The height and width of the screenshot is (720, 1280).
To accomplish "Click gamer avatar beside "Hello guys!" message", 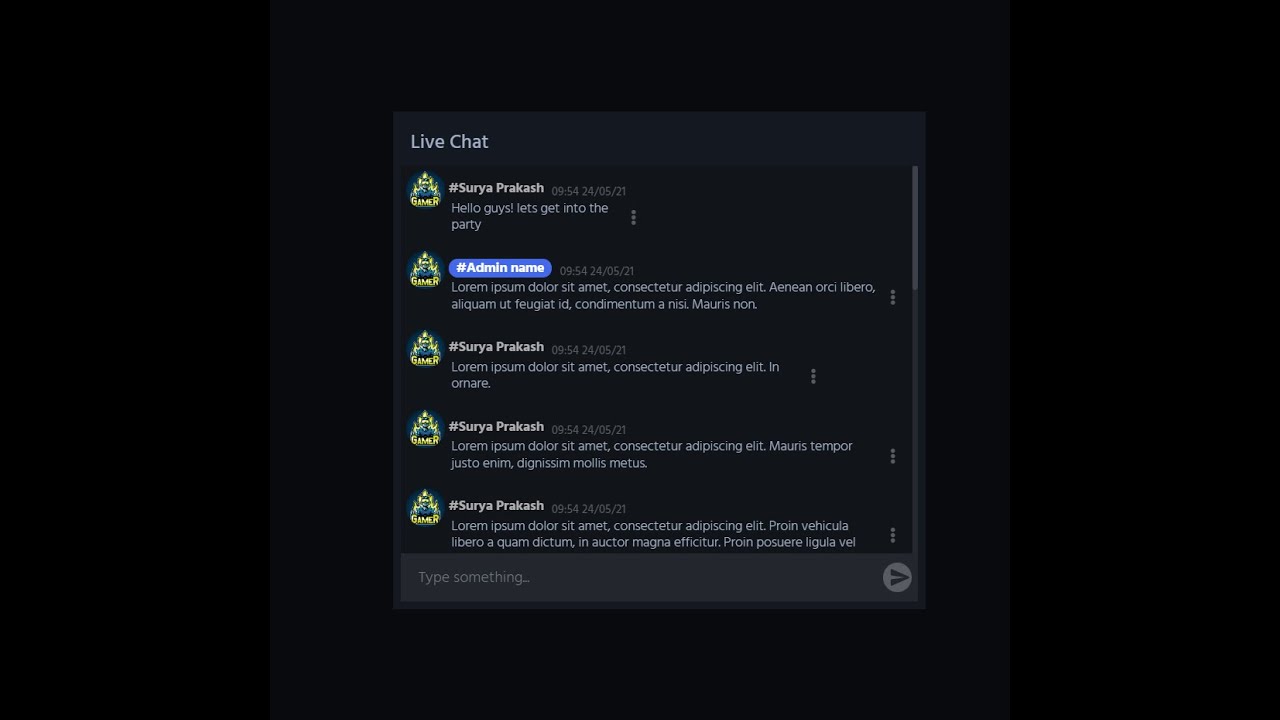I will pyautogui.click(x=426, y=190).
